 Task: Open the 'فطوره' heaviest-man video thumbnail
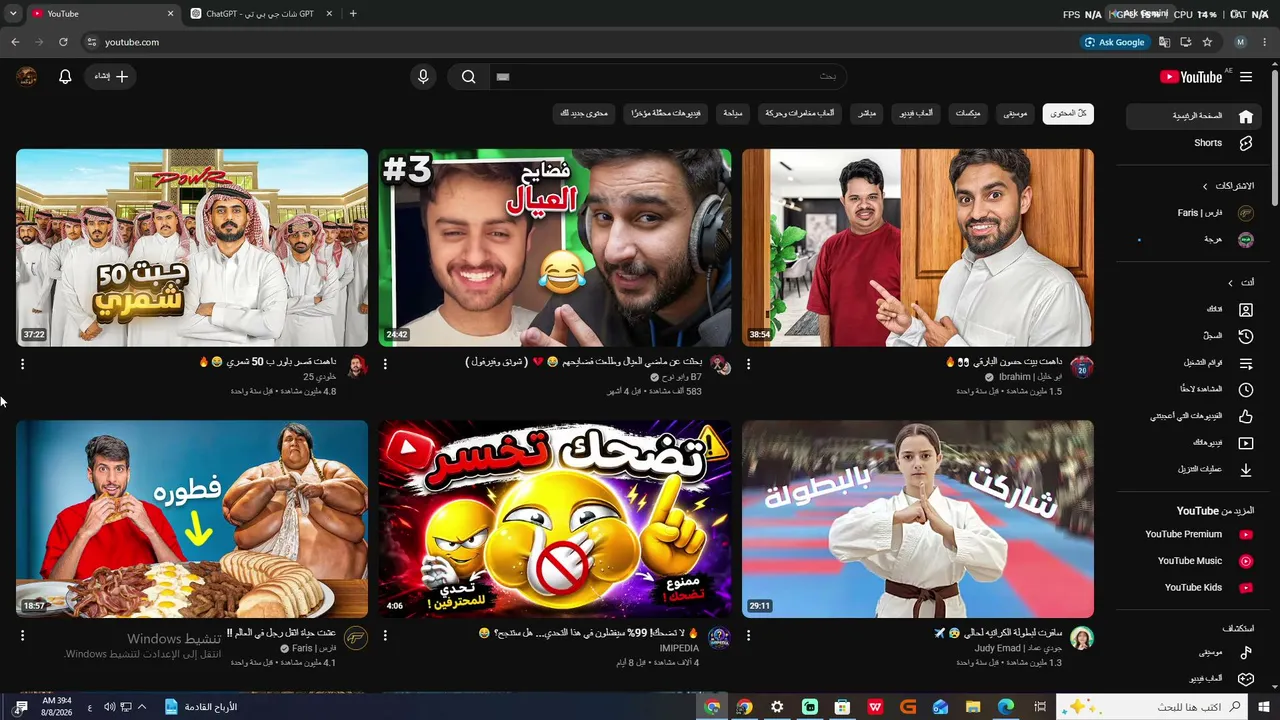tap(192, 519)
